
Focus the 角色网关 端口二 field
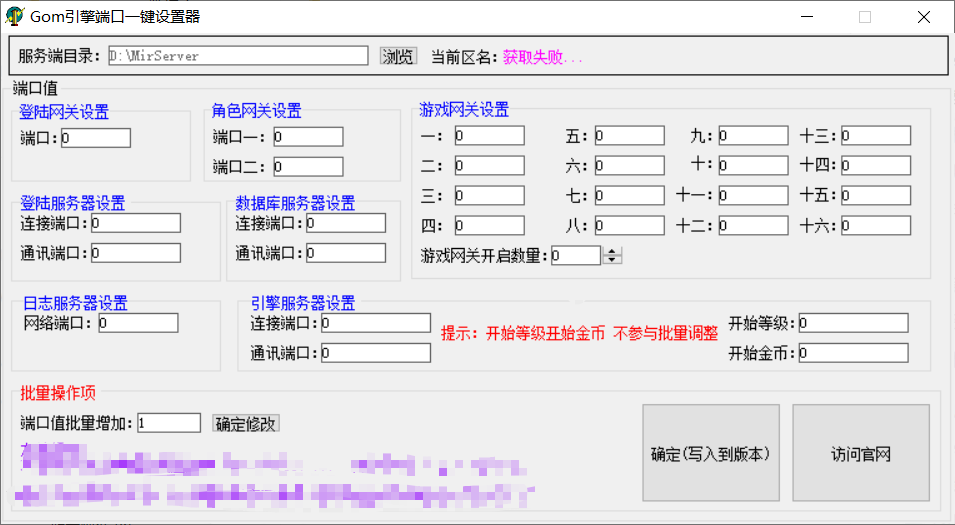(308, 166)
